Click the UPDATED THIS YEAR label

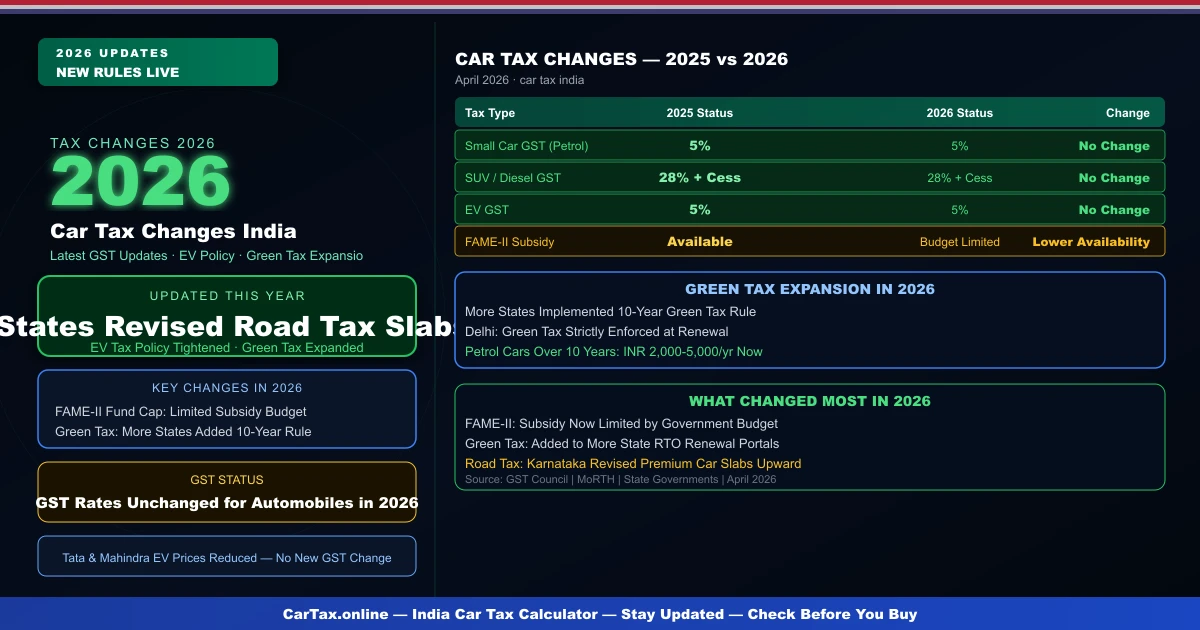226,296
